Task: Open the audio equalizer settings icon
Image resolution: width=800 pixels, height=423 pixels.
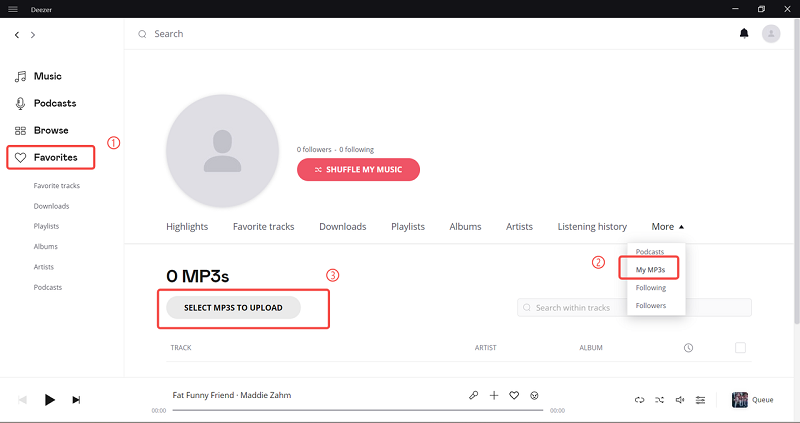Action: pyautogui.click(x=701, y=400)
